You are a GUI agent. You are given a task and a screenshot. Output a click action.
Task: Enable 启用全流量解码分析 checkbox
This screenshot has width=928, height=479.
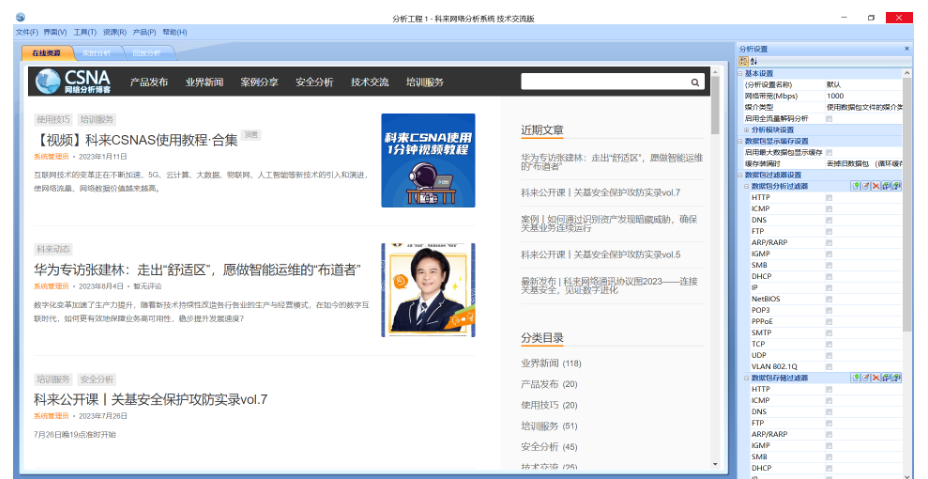(x=829, y=119)
